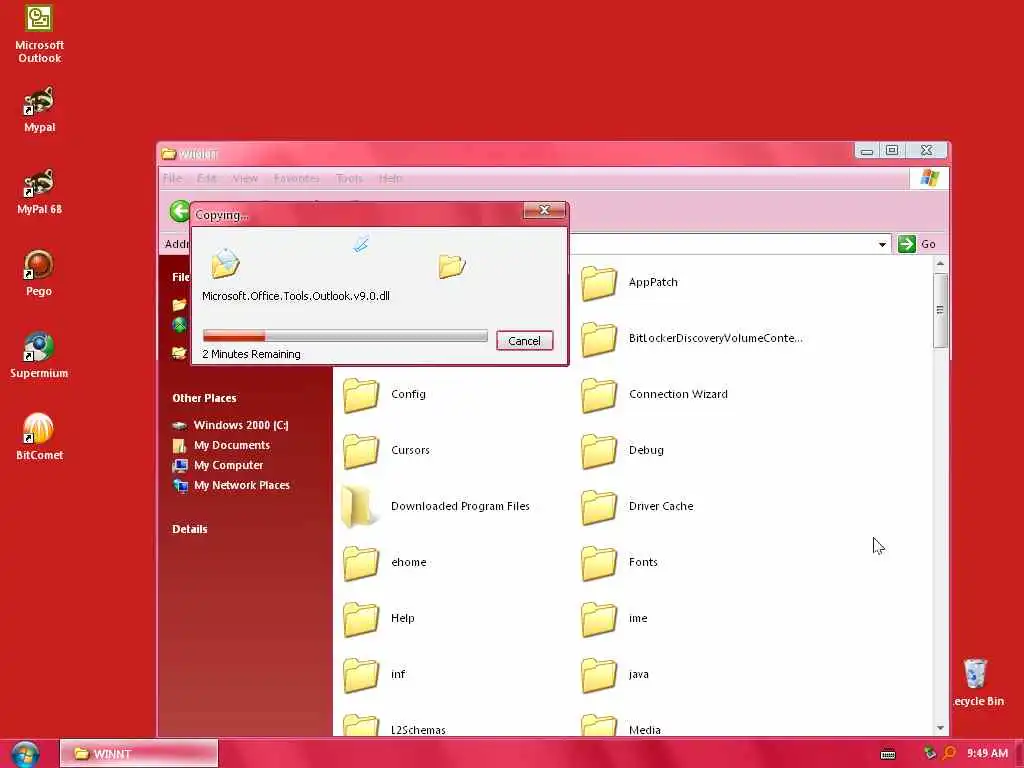Select the MyPal 68 desktop shortcut
1024x768 pixels.
(x=39, y=191)
